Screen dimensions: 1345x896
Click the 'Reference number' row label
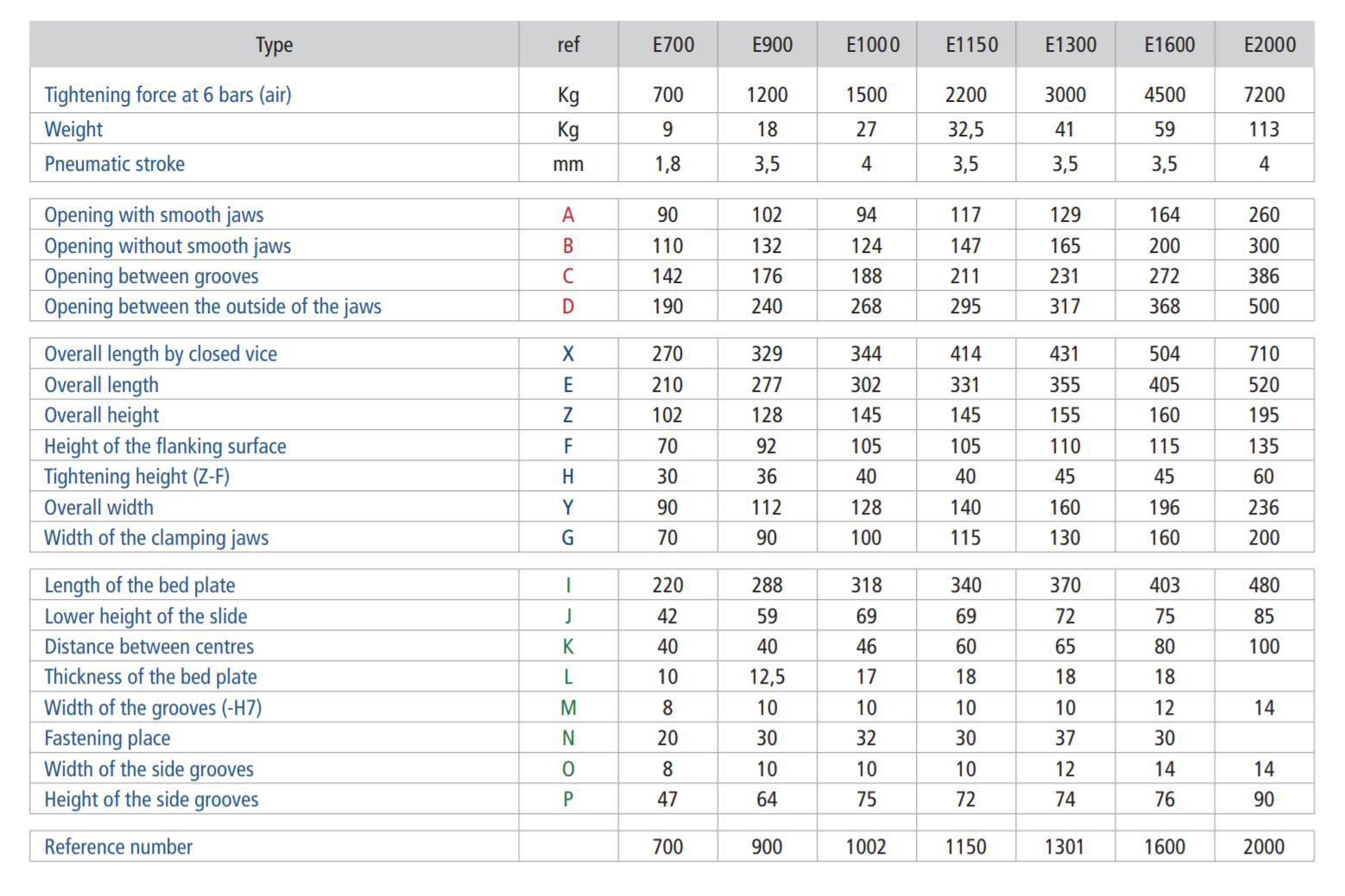(x=118, y=847)
